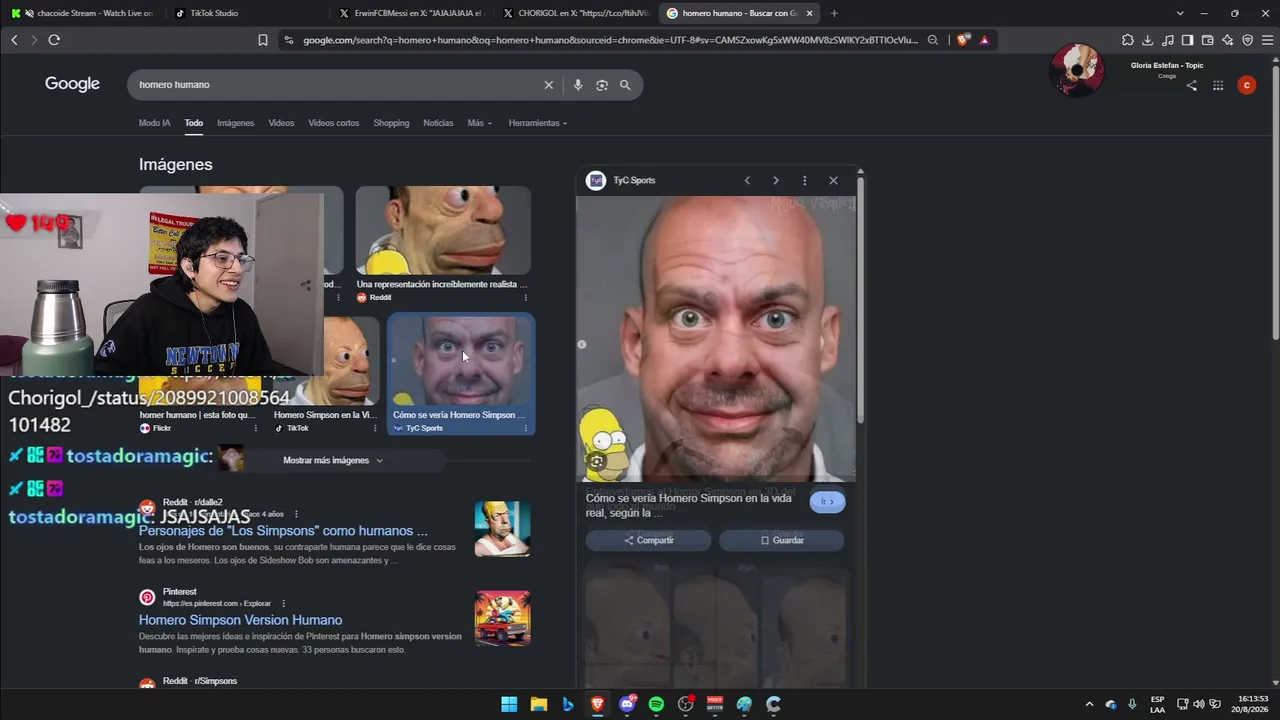The width and height of the screenshot is (1280, 720).
Task: Go back with the browser back arrow
Action: point(14,40)
